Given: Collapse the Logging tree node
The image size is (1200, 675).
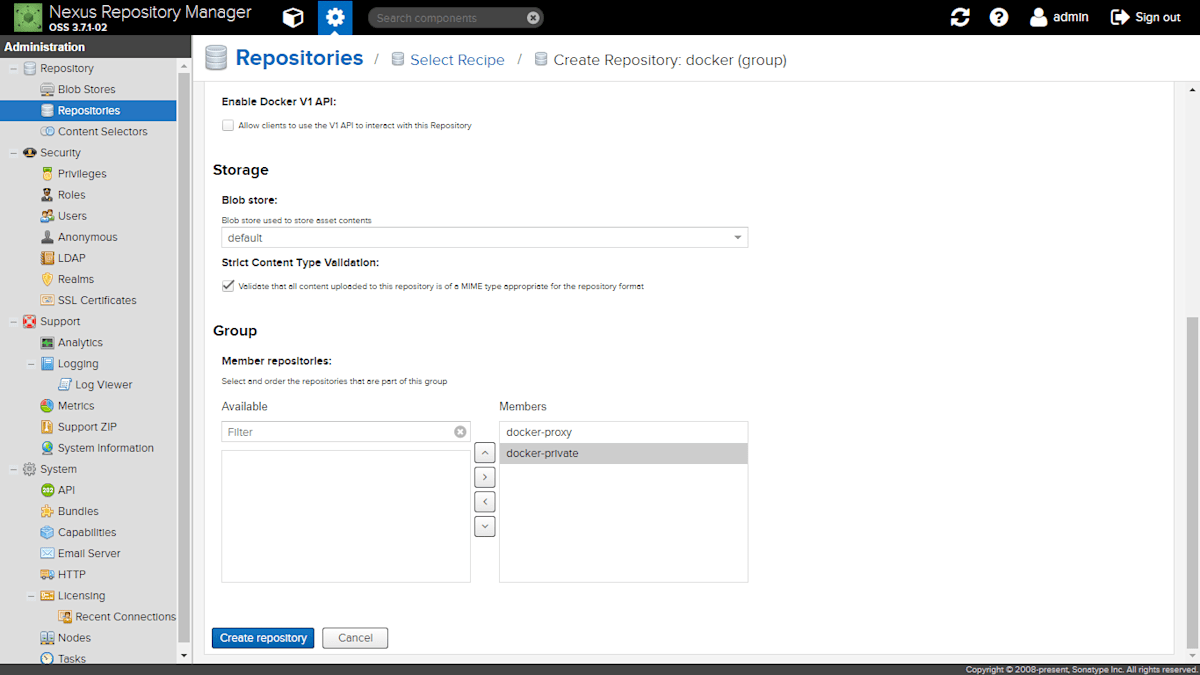Looking at the screenshot, I should pos(31,363).
